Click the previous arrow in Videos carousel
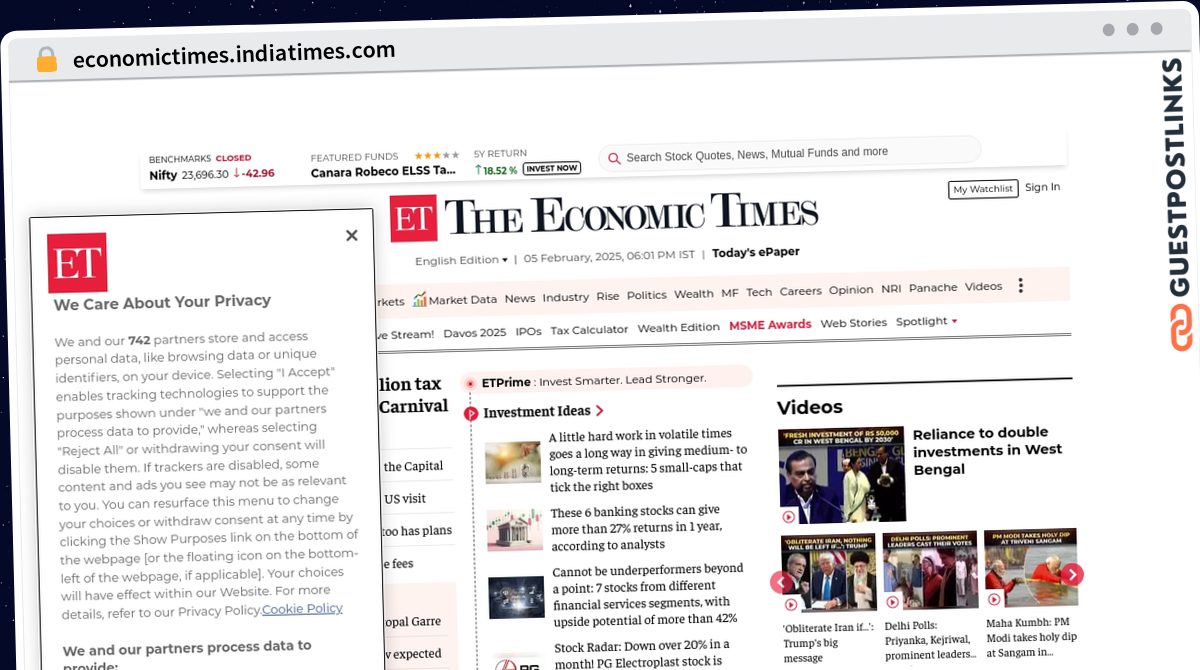This screenshot has height=670, width=1200. pos(781,583)
